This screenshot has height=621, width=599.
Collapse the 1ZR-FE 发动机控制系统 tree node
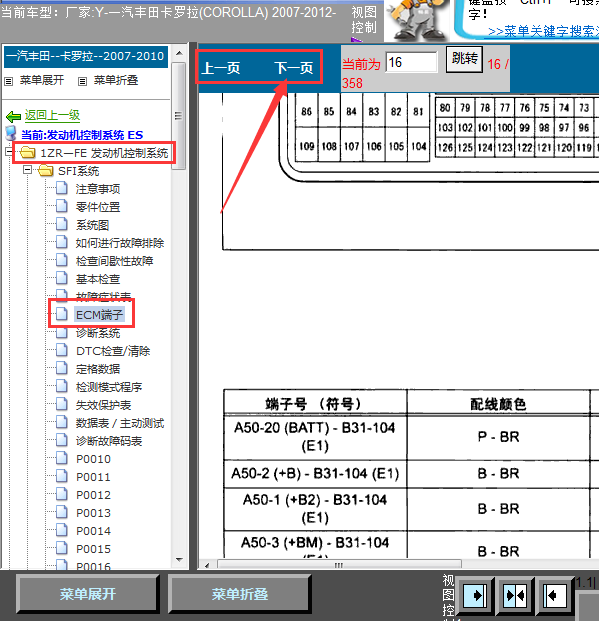click(x=9, y=151)
